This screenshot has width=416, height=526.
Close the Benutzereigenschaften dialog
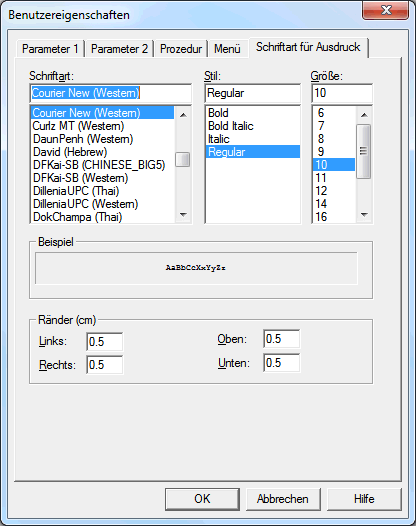(385, 10)
